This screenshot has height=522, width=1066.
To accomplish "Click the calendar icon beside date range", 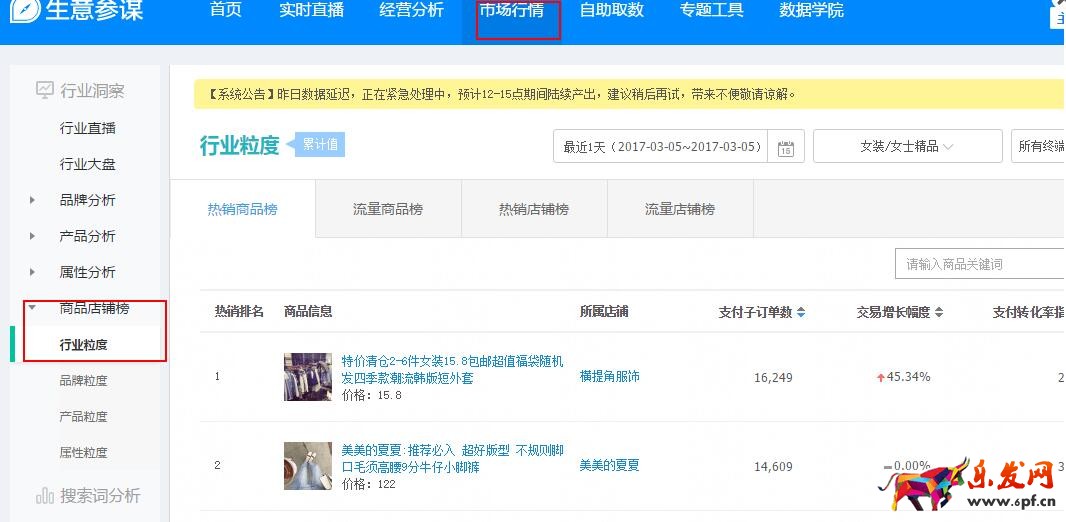I will pyautogui.click(x=785, y=148).
